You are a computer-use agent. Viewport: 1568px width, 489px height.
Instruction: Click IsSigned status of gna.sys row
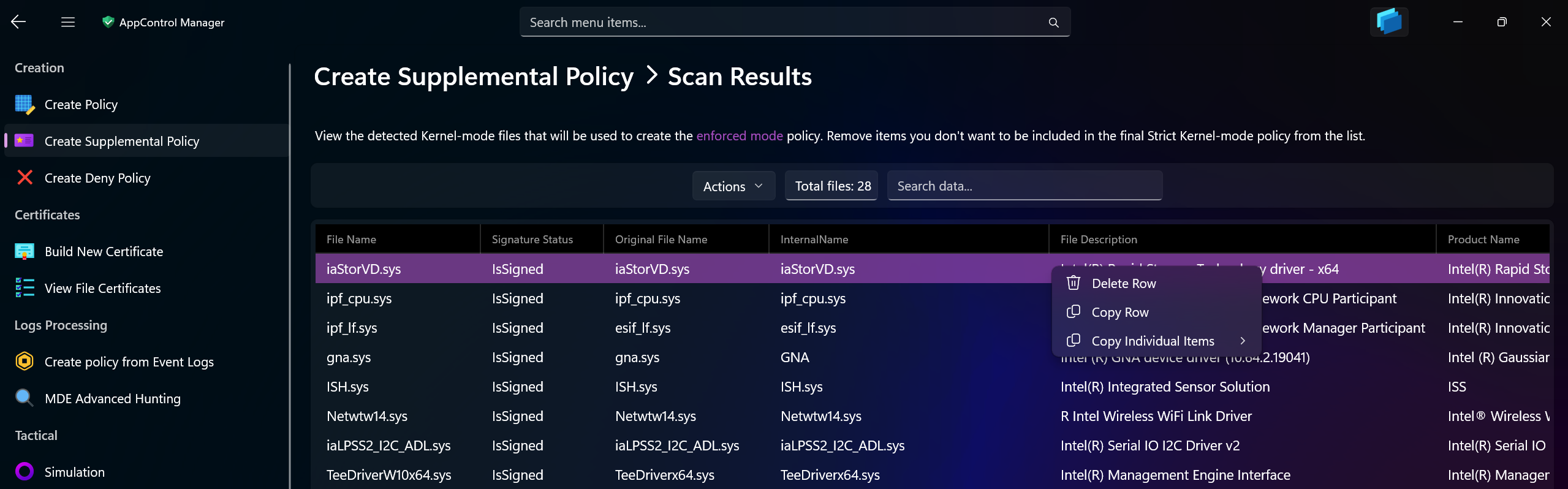tap(518, 357)
